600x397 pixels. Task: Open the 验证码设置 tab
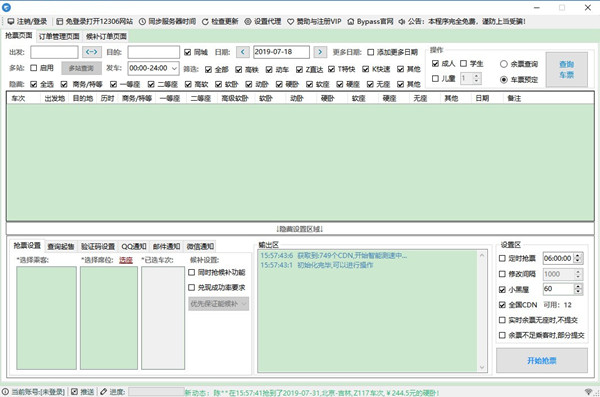98,247
